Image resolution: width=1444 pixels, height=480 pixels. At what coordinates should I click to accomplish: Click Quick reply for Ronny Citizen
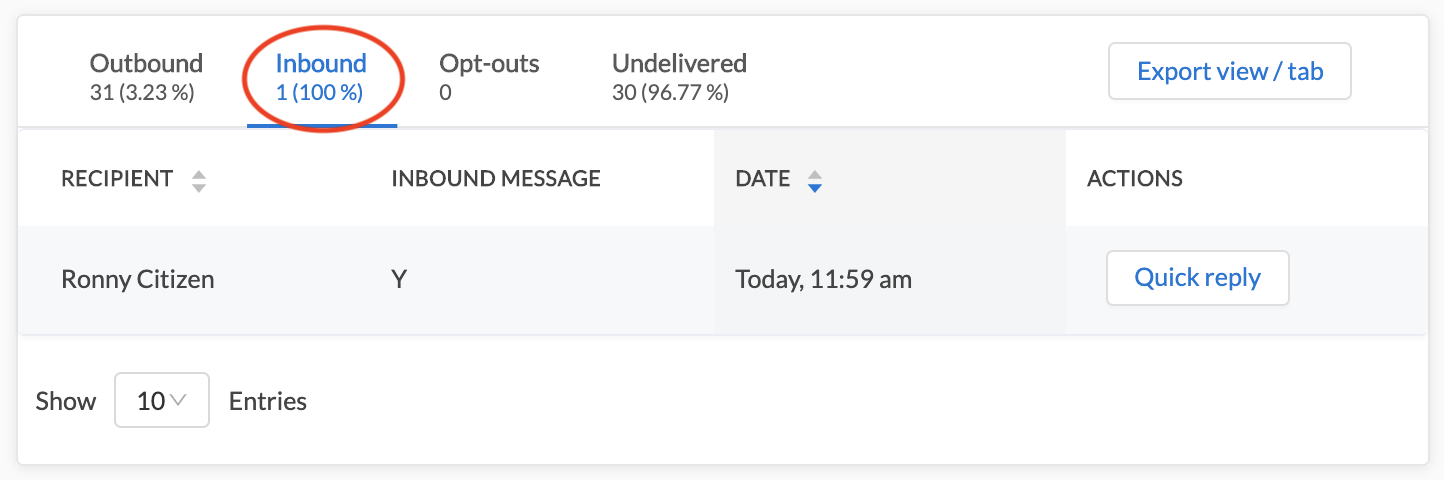(1197, 278)
